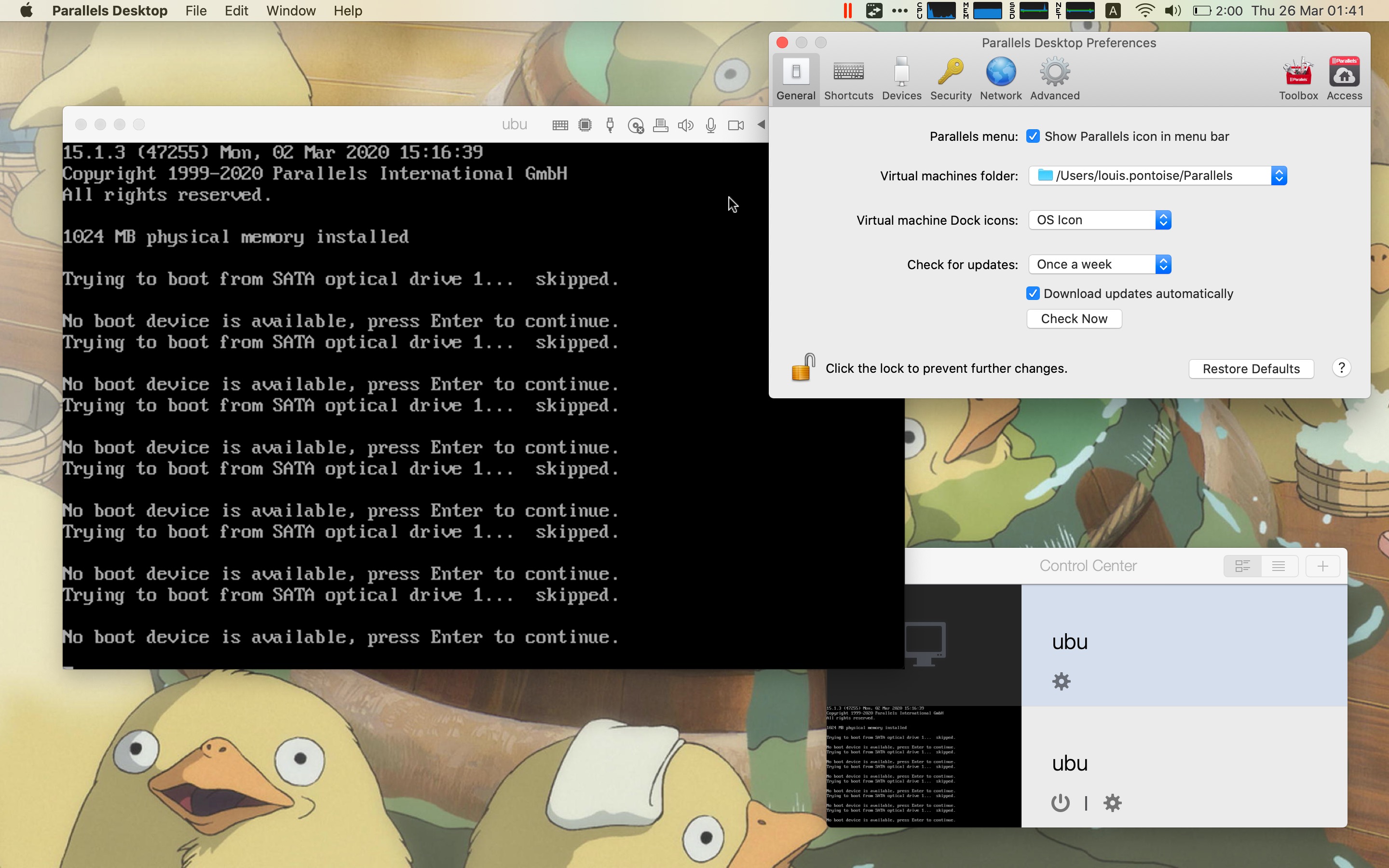The height and width of the screenshot is (868, 1389).
Task: Collapse VM toolbar with the left arrow
Action: (761, 124)
